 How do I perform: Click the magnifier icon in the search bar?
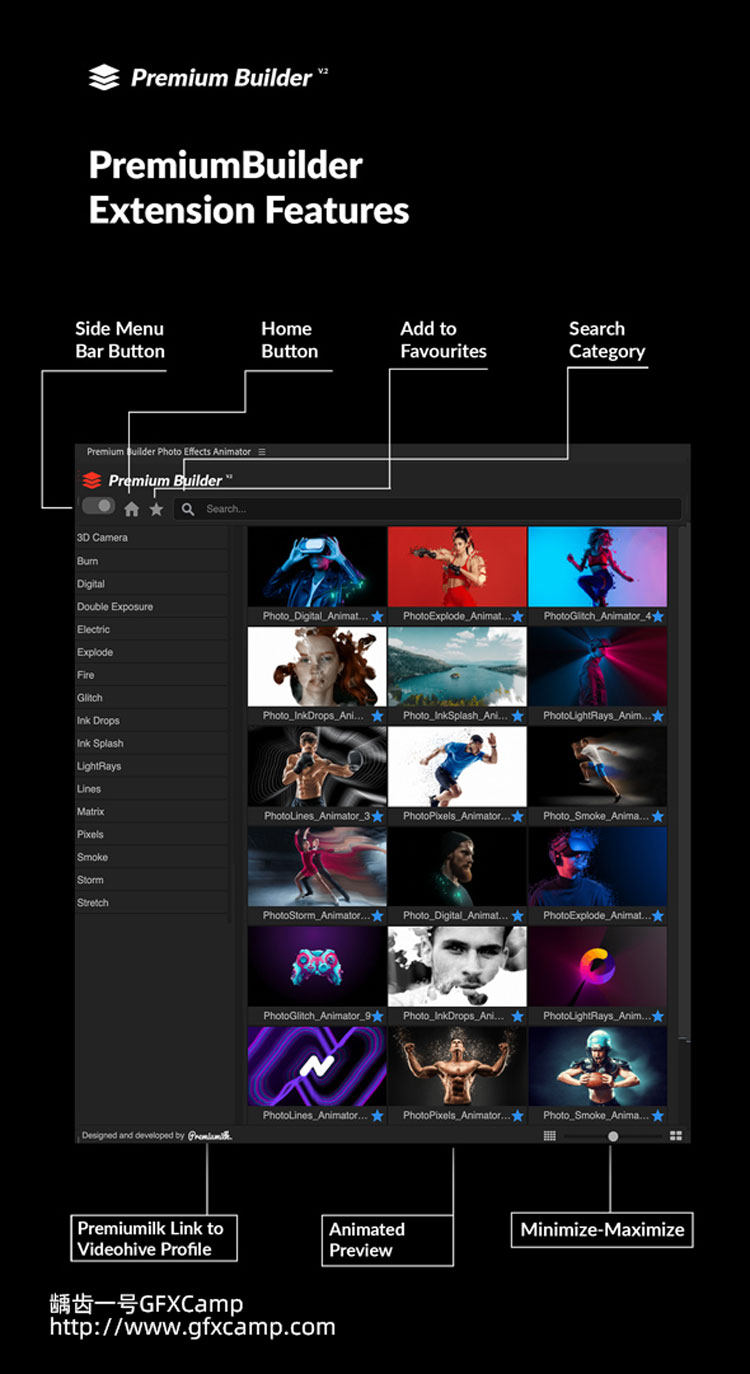(x=188, y=509)
